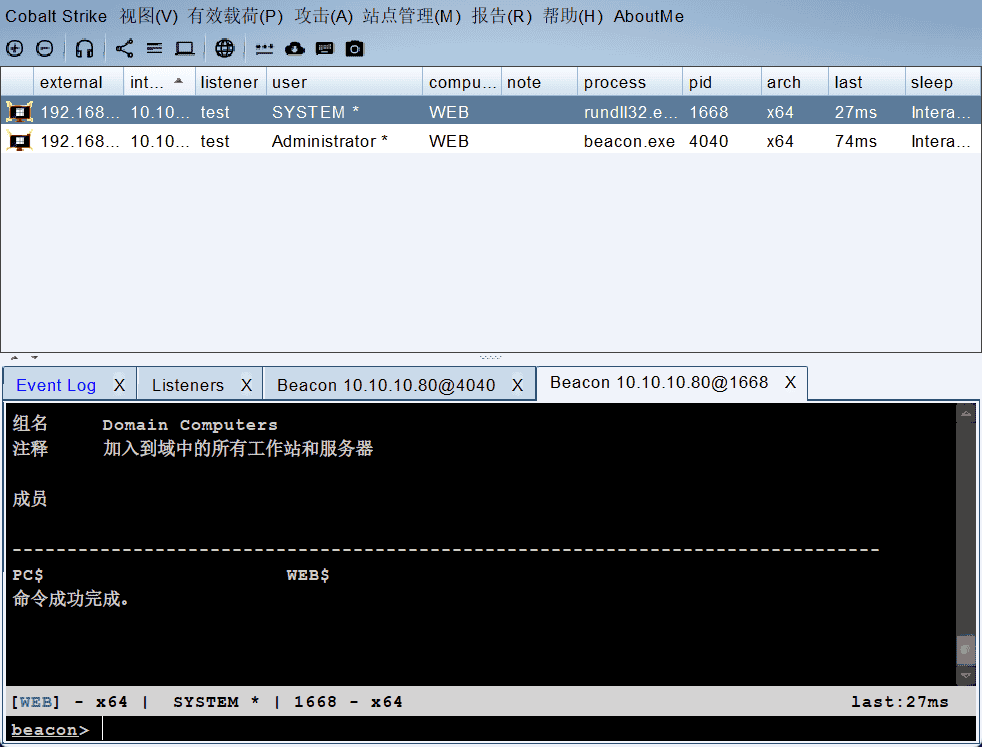Open the sessions table view icon
Viewport: 982px width, 747px height.
(x=154, y=48)
